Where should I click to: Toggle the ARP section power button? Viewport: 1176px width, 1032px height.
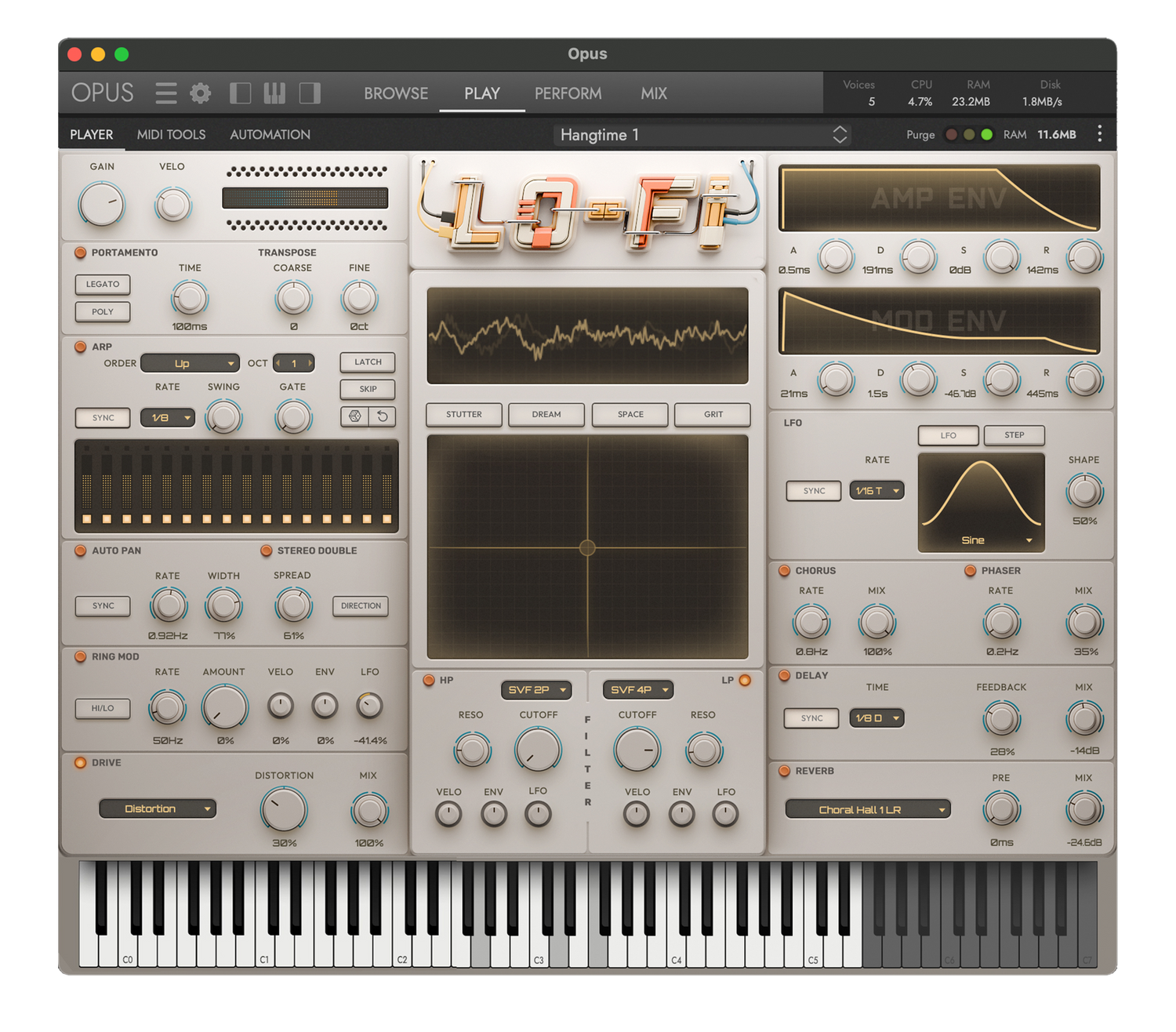point(80,347)
